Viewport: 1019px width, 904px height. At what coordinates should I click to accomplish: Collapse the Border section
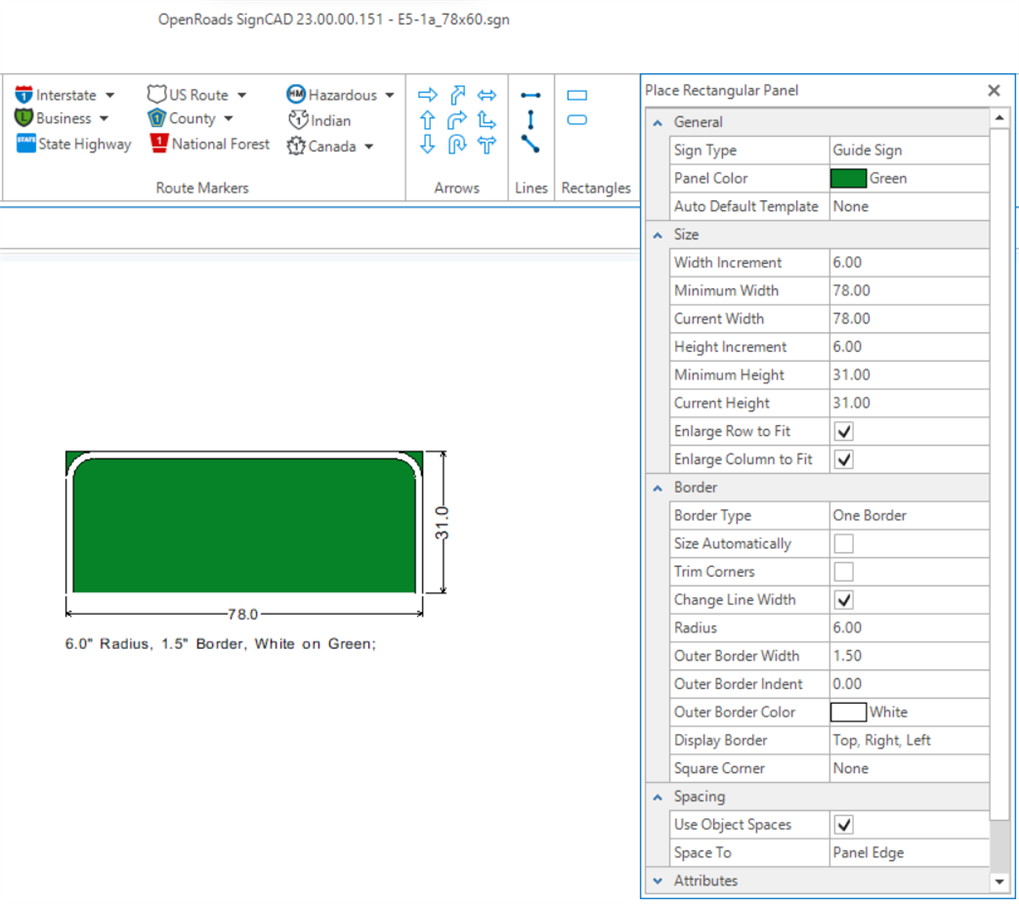point(658,487)
